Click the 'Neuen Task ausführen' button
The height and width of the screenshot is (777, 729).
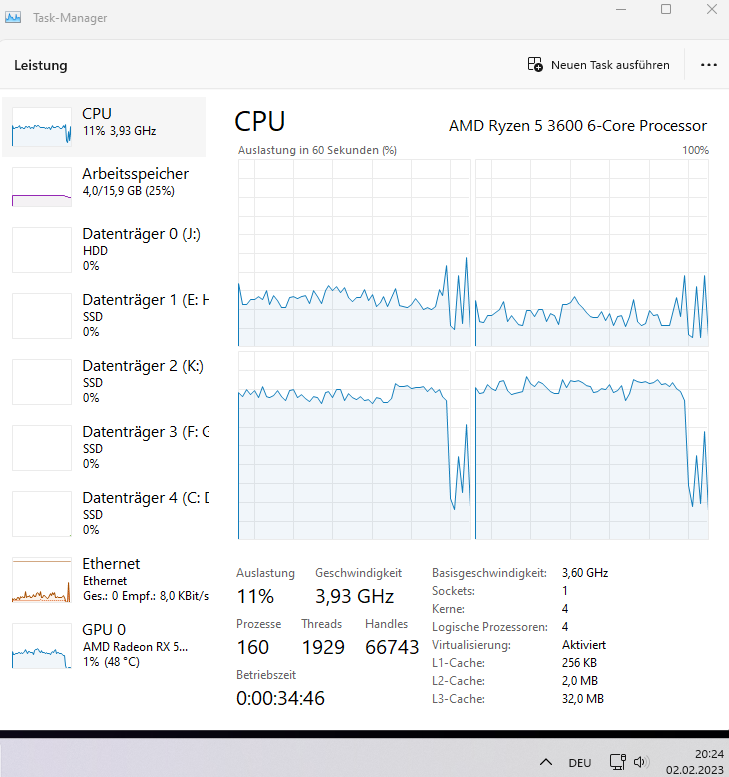599,65
